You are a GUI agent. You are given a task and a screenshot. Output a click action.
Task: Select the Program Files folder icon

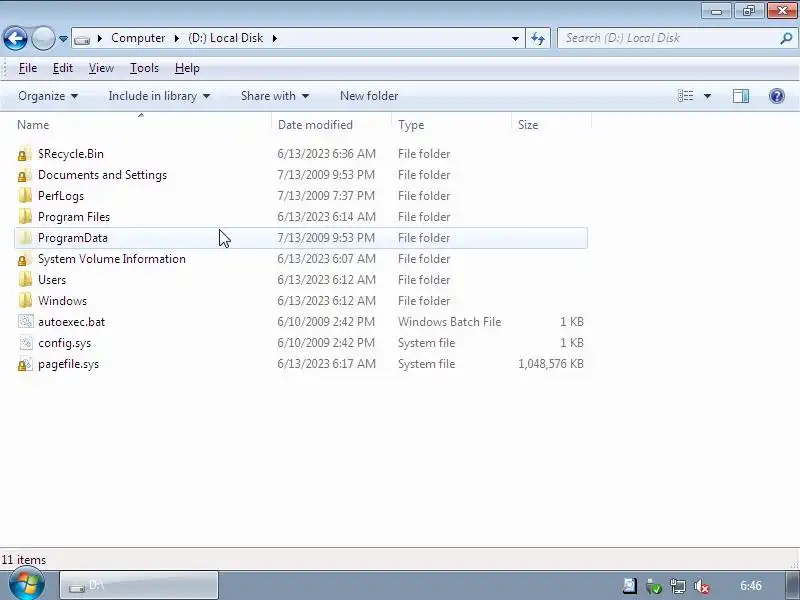24,217
